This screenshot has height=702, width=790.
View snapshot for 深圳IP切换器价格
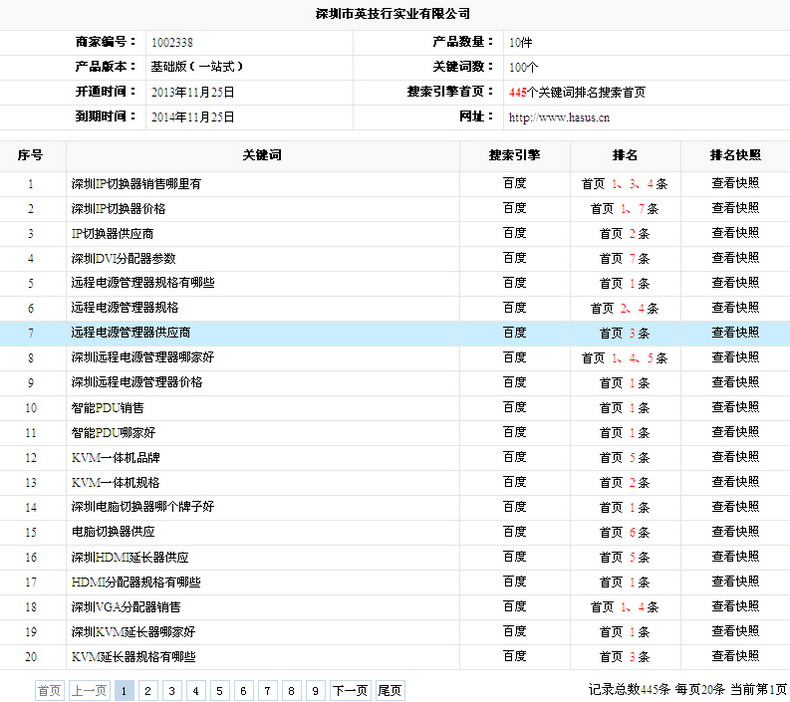pyautogui.click(x=735, y=208)
